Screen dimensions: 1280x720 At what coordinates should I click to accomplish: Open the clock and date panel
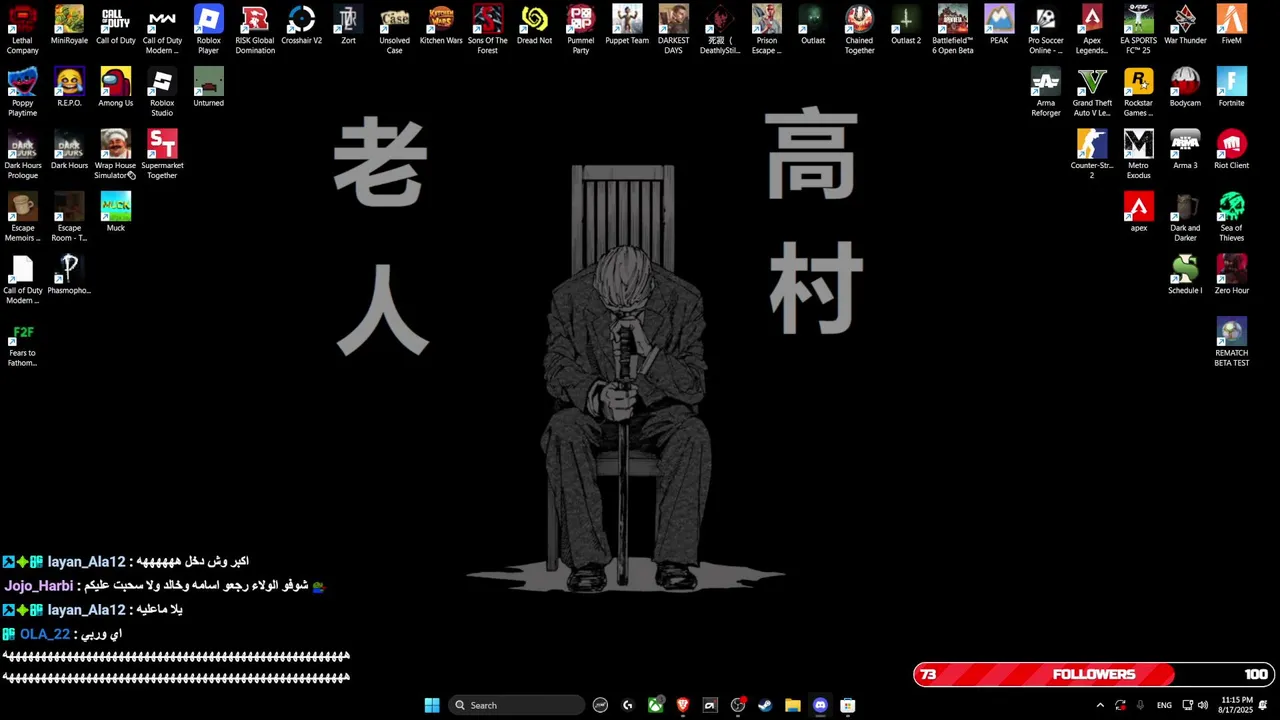click(x=1236, y=705)
